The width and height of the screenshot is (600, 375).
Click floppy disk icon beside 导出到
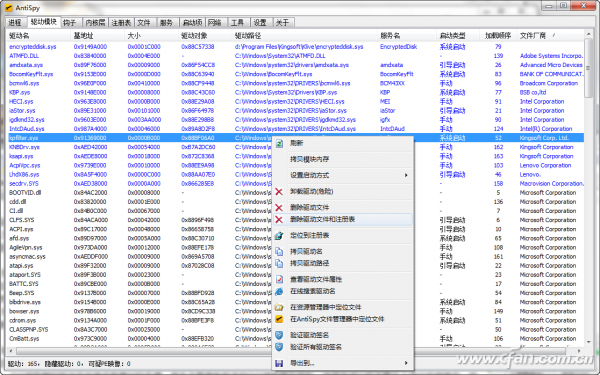point(279,364)
